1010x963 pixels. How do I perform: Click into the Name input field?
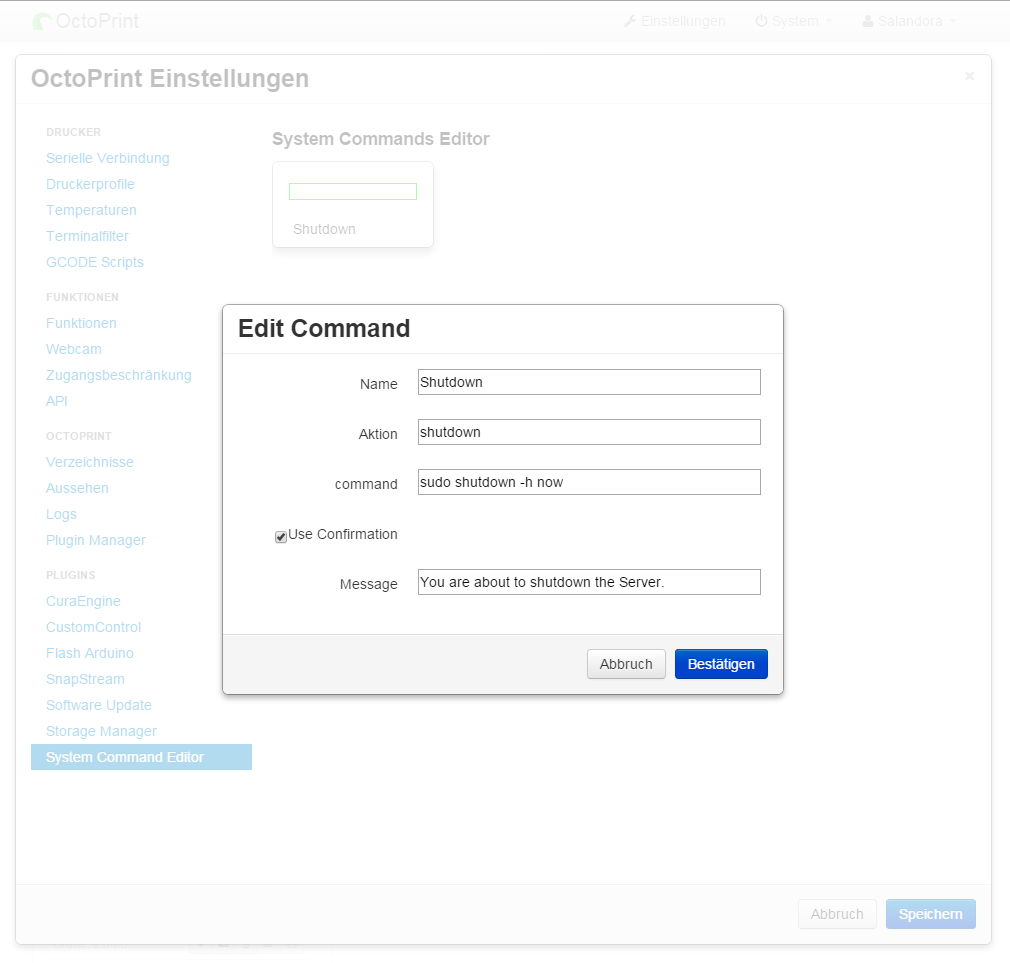[x=589, y=382]
